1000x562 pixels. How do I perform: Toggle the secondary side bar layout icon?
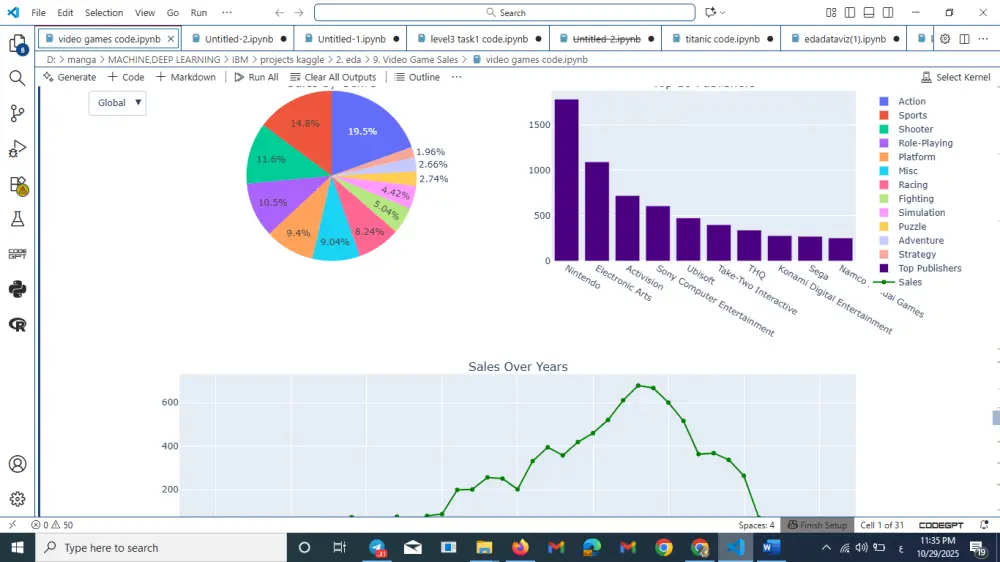tap(888, 13)
